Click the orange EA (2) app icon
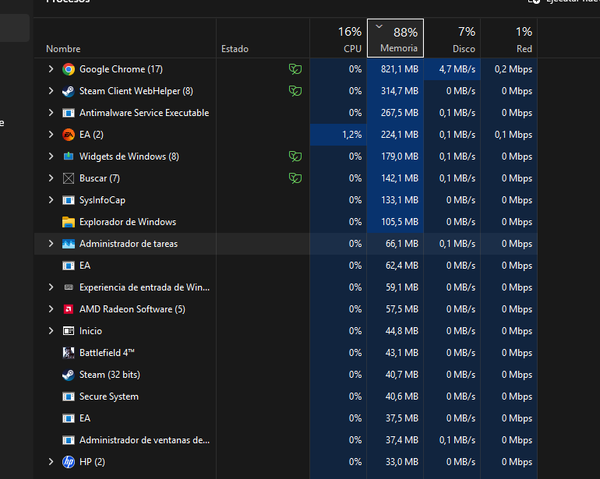Screen dimensions: 600x479 click(69, 134)
